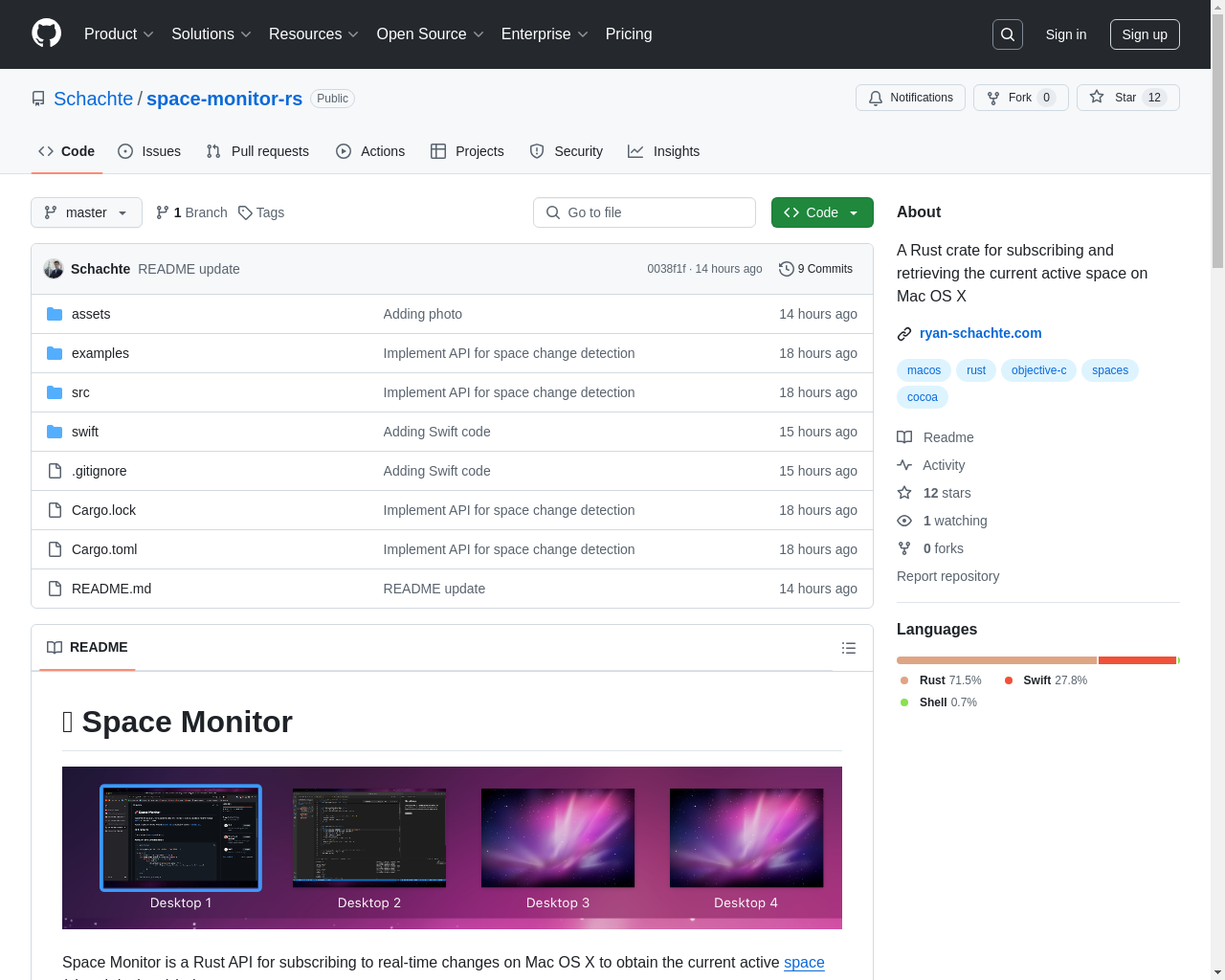The height and width of the screenshot is (980, 1225).
Task: Select the Code repository tab
Action: (x=67, y=151)
